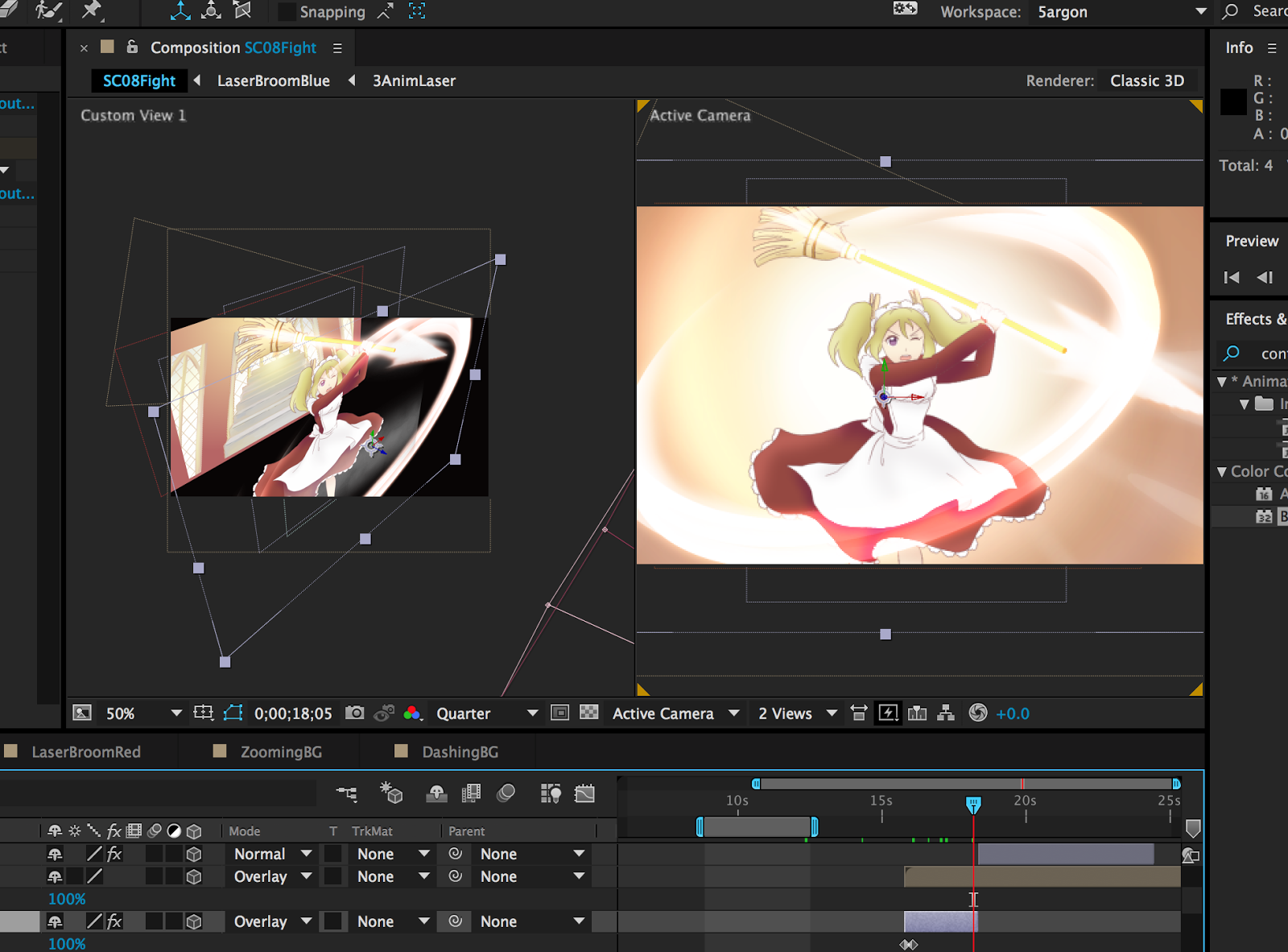Image resolution: width=1288 pixels, height=952 pixels.
Task: Click the search magnifier icon in top bar
Action: tap(1230, 11)
